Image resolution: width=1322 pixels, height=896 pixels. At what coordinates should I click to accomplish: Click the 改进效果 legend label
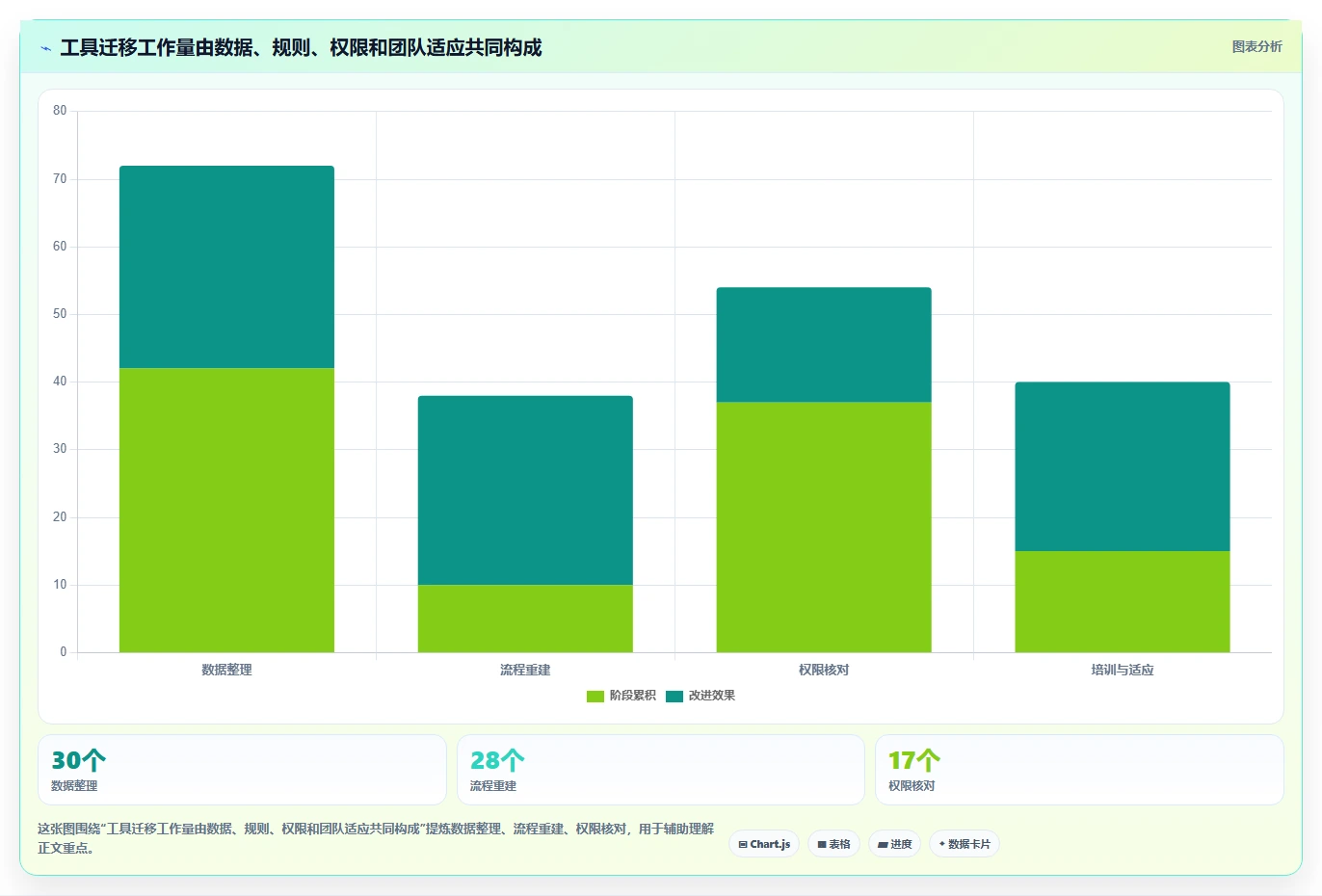coord(711,696)
